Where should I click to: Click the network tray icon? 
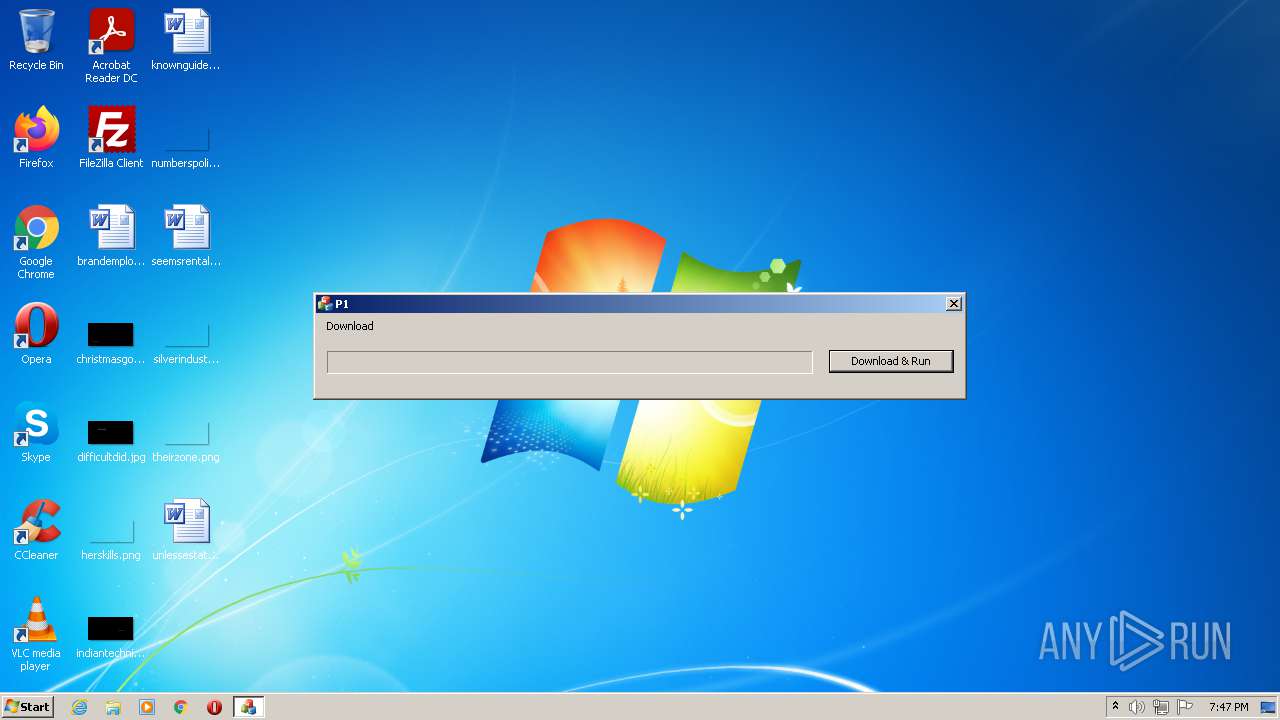[1161, 707]
